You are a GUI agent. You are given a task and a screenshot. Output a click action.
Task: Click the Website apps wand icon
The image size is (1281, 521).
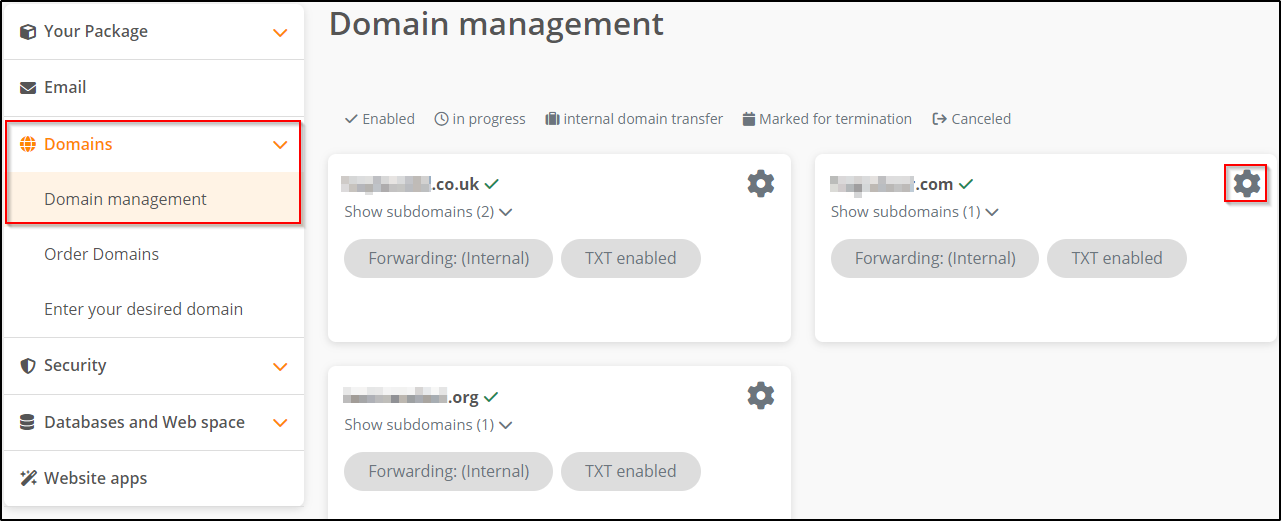tap(28, 478)
